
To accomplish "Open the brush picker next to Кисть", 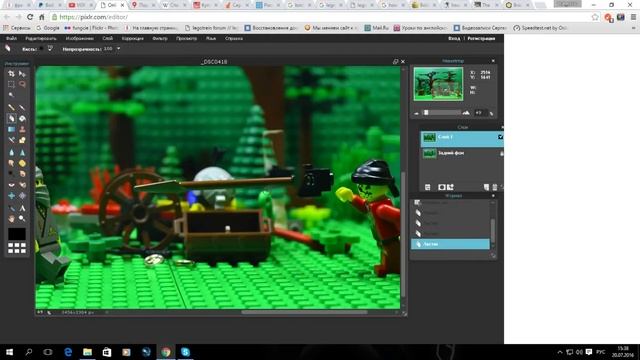I will coord(50,49).
